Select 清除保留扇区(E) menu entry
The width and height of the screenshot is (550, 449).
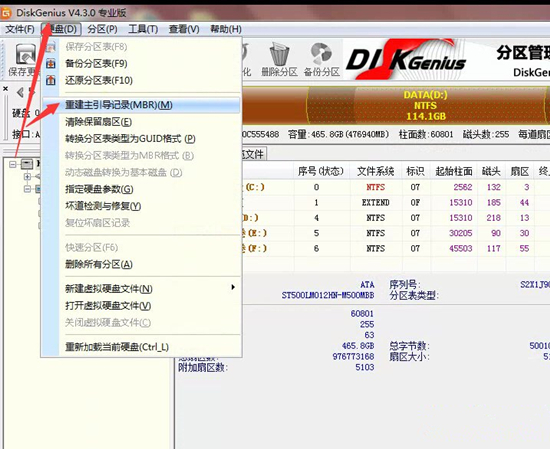141,122
